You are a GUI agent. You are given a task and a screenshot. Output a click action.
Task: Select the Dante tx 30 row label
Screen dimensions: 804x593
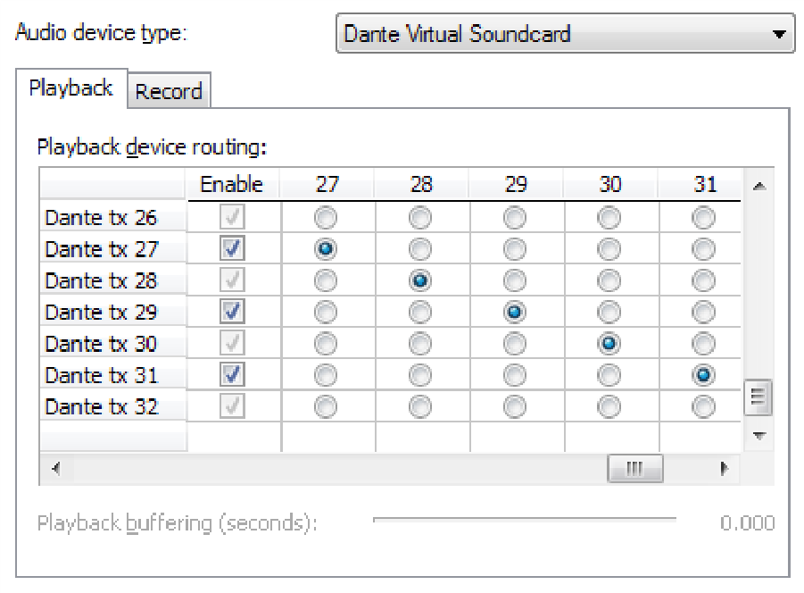(113, 344)
